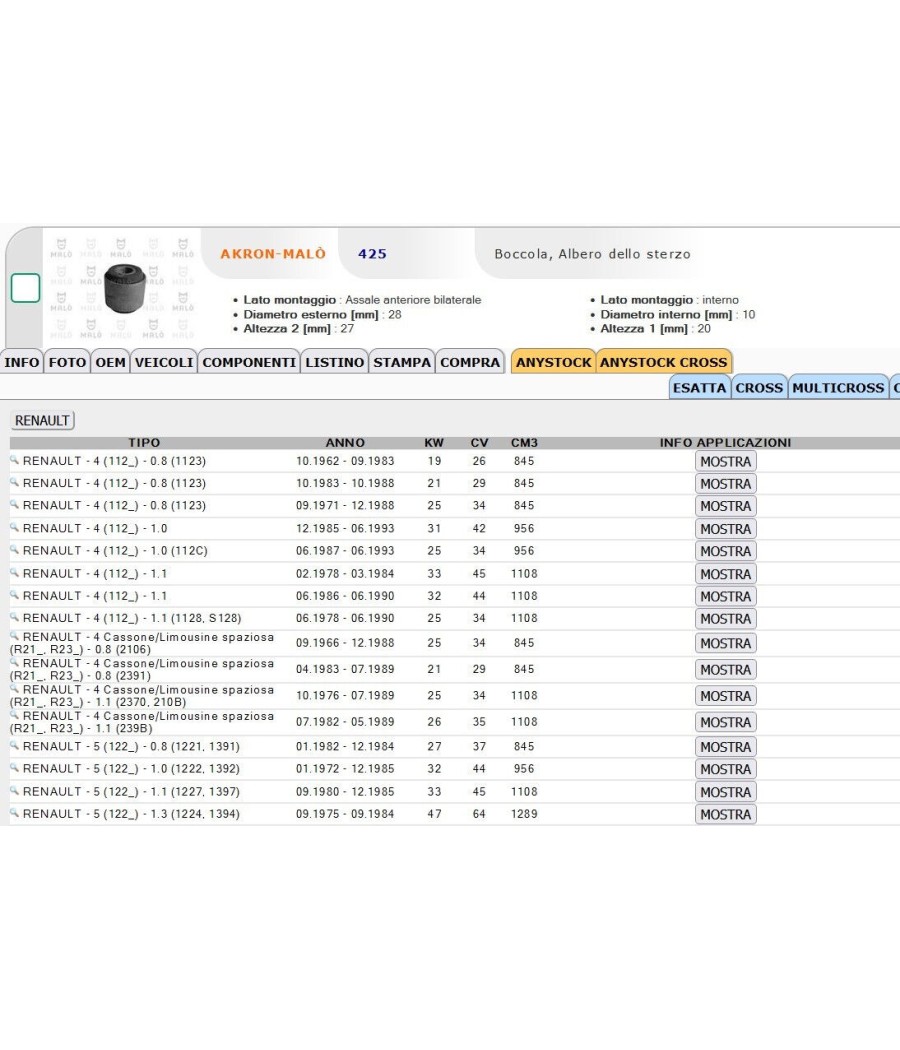Open the magnifier icon for Renault 4 1.0 12.1985
900x1050 pixels.
[x=14, y=527]
